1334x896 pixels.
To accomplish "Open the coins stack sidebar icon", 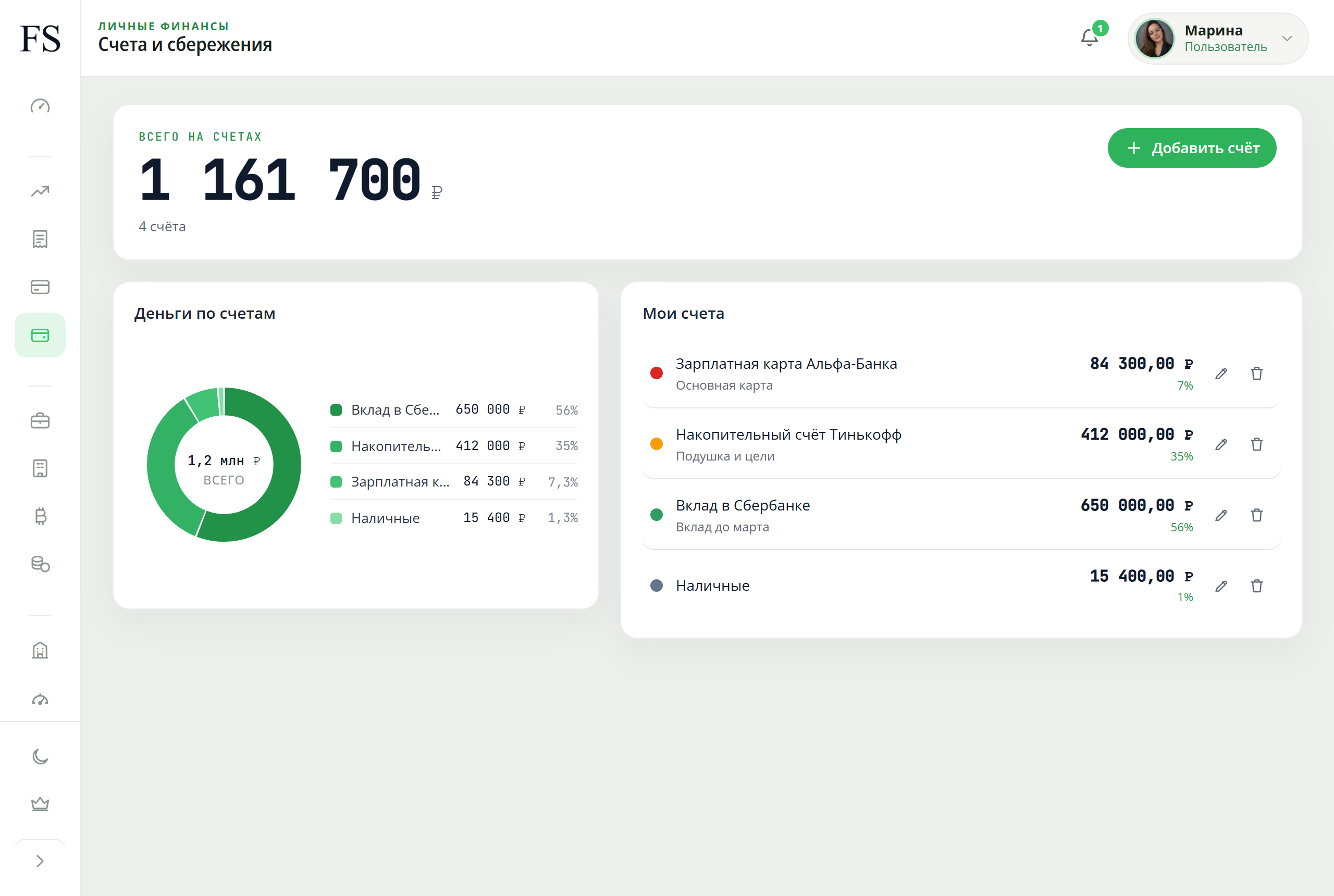I will (40, 564).
